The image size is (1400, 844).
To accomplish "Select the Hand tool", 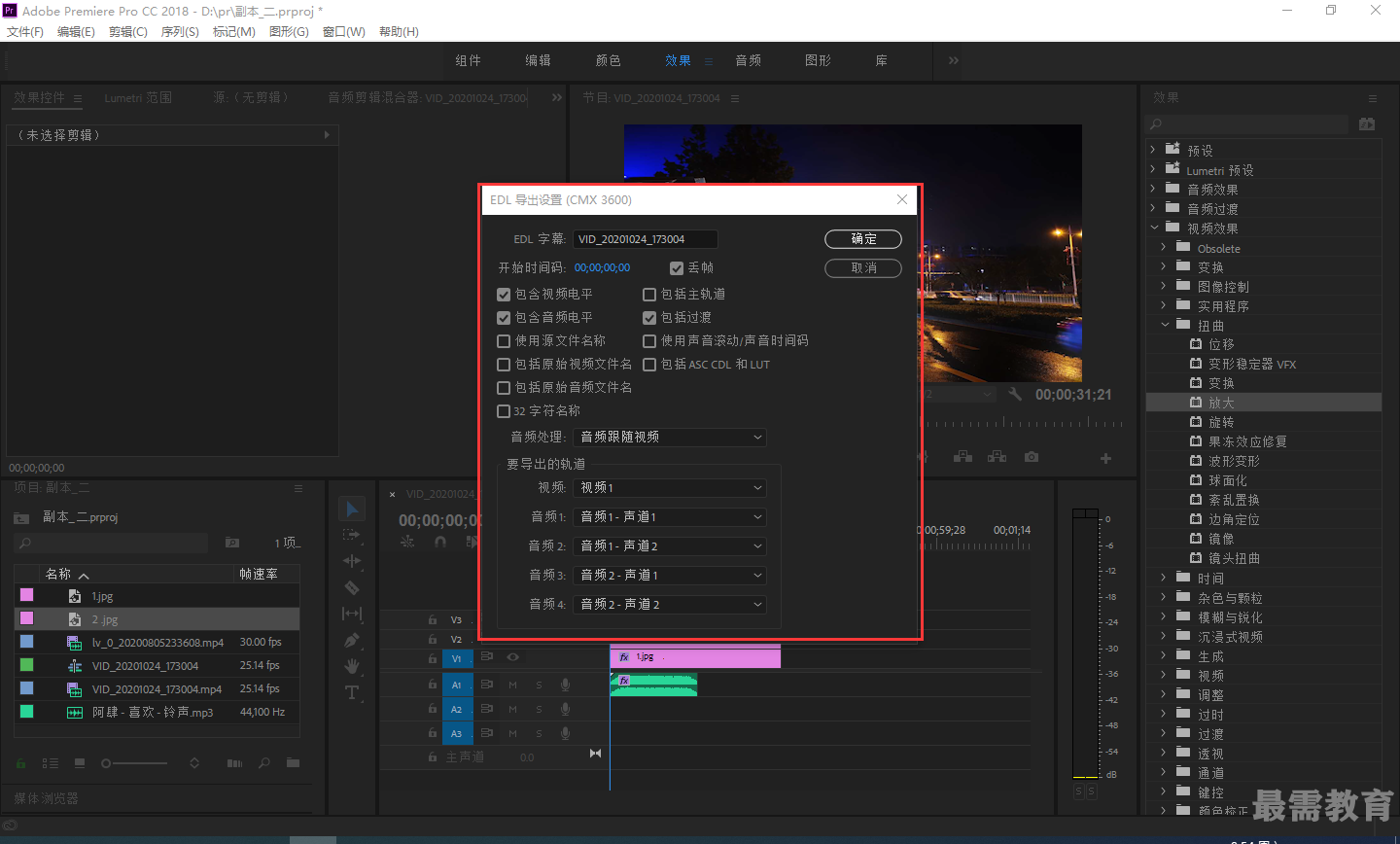I will [x=352, y=666].
